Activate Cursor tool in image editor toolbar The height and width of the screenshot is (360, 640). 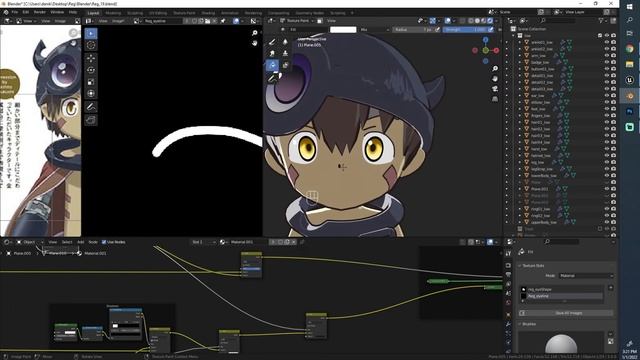tap(91, 45)
